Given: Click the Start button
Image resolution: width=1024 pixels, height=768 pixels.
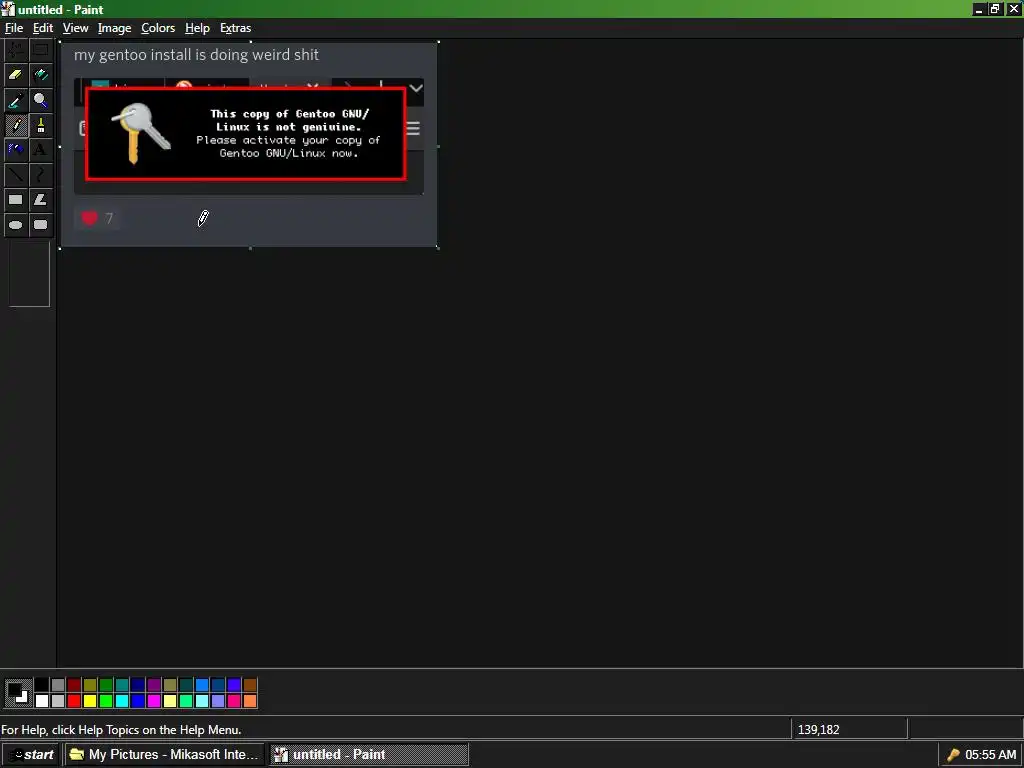Looking at the screenshot, I should click(x=31, y=755).
